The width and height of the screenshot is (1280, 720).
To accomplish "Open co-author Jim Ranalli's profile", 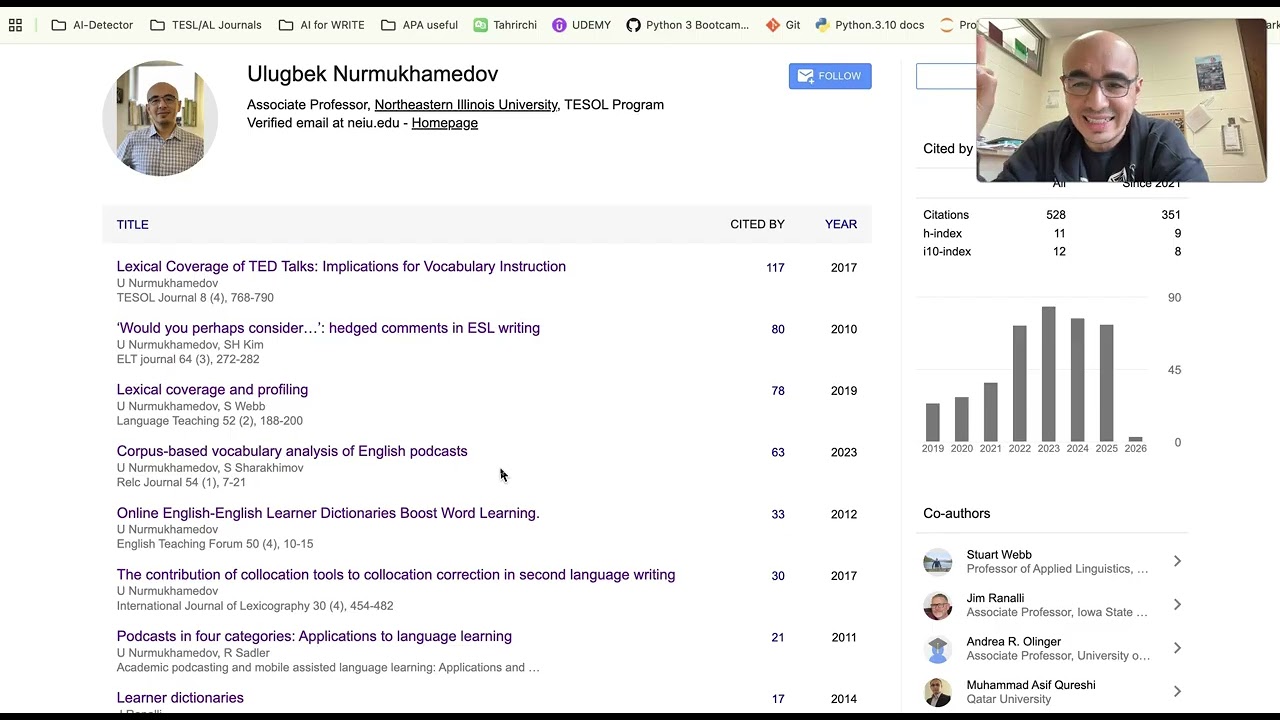I will tap(995, 598).
